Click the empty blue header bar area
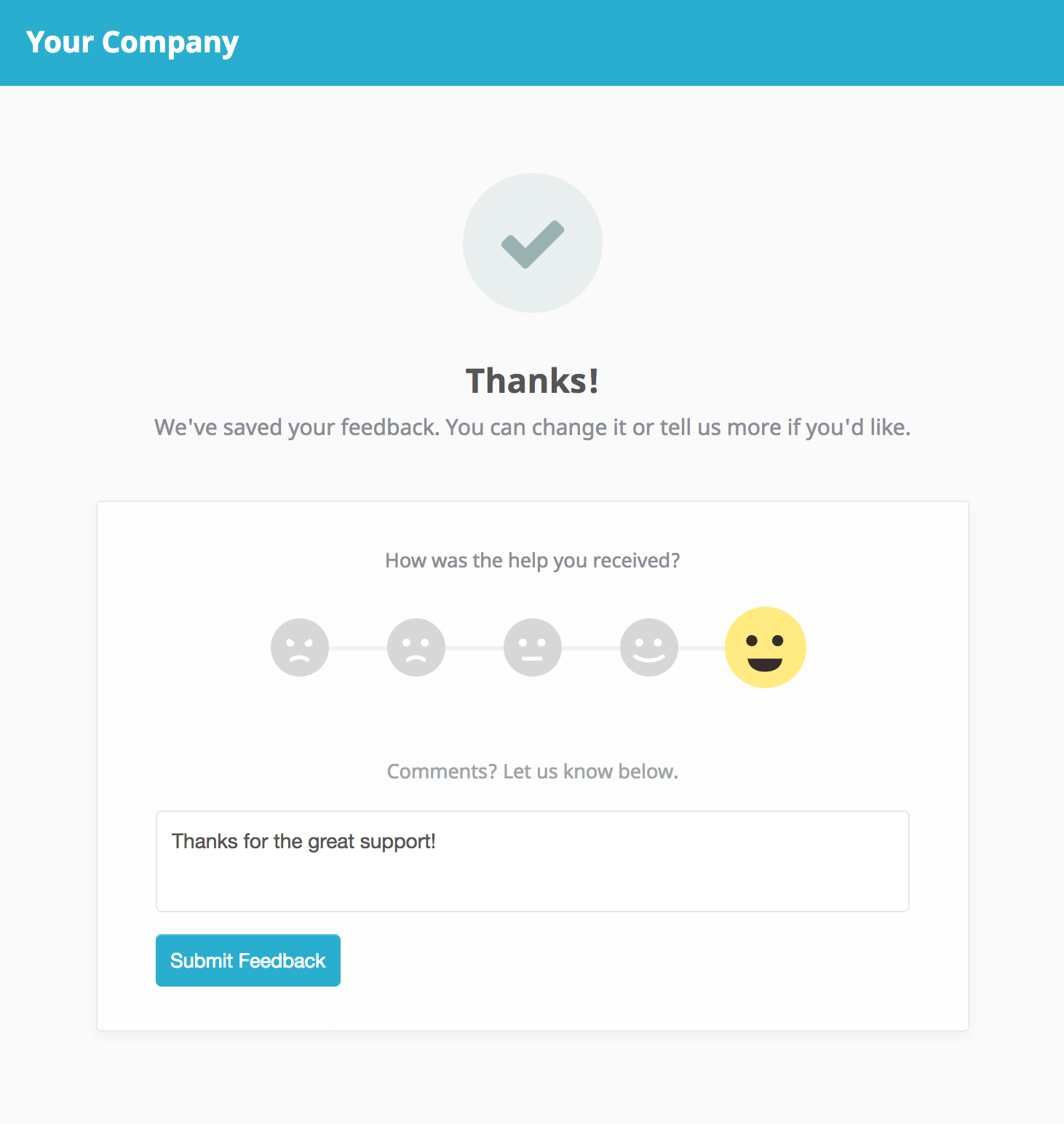Image resolution: width=1064 pixels, height=1124 pixels. pyautogui.click(x=655, y=42)
